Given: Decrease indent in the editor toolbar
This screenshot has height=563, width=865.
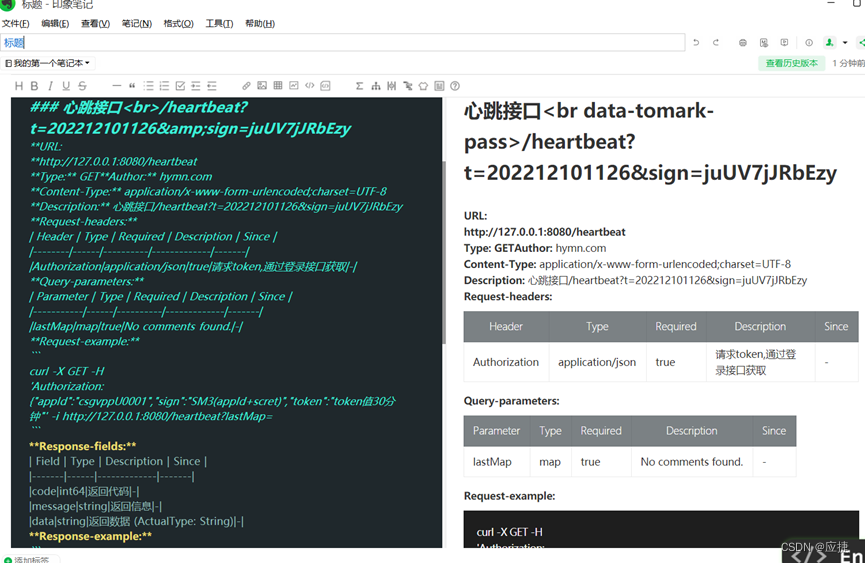Looking at the screenshot, I should [x=212, y=86].
